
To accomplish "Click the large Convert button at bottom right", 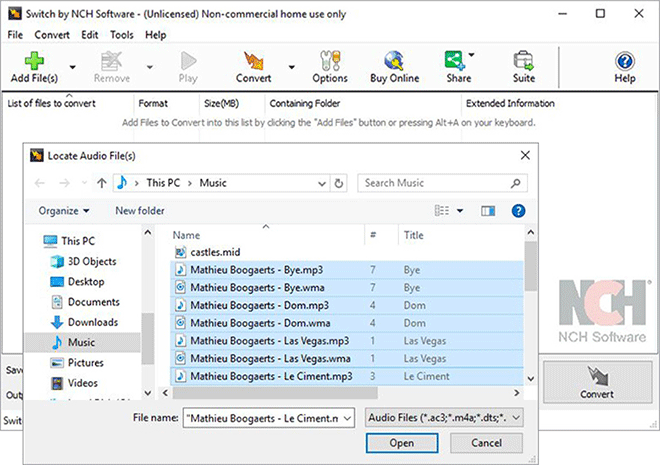I will 597,382.
